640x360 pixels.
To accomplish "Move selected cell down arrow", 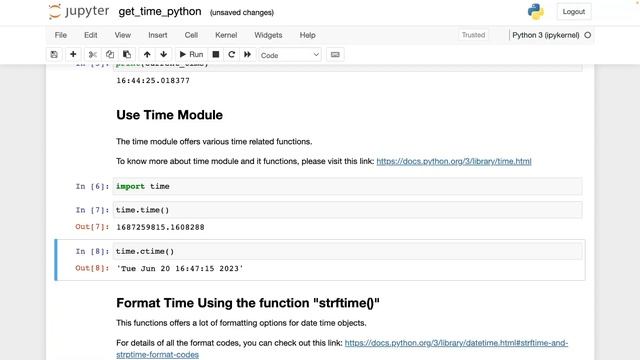I will point(164,55).
